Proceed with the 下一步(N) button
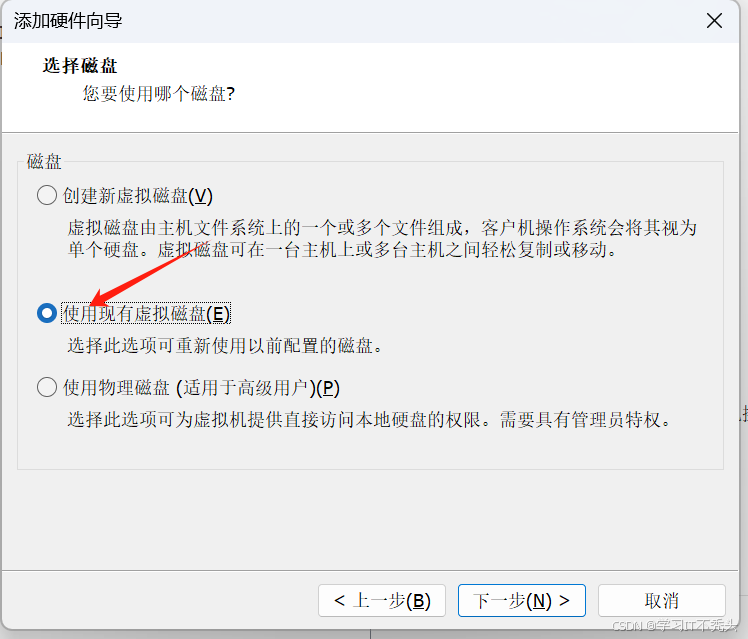 coord(521,600)
